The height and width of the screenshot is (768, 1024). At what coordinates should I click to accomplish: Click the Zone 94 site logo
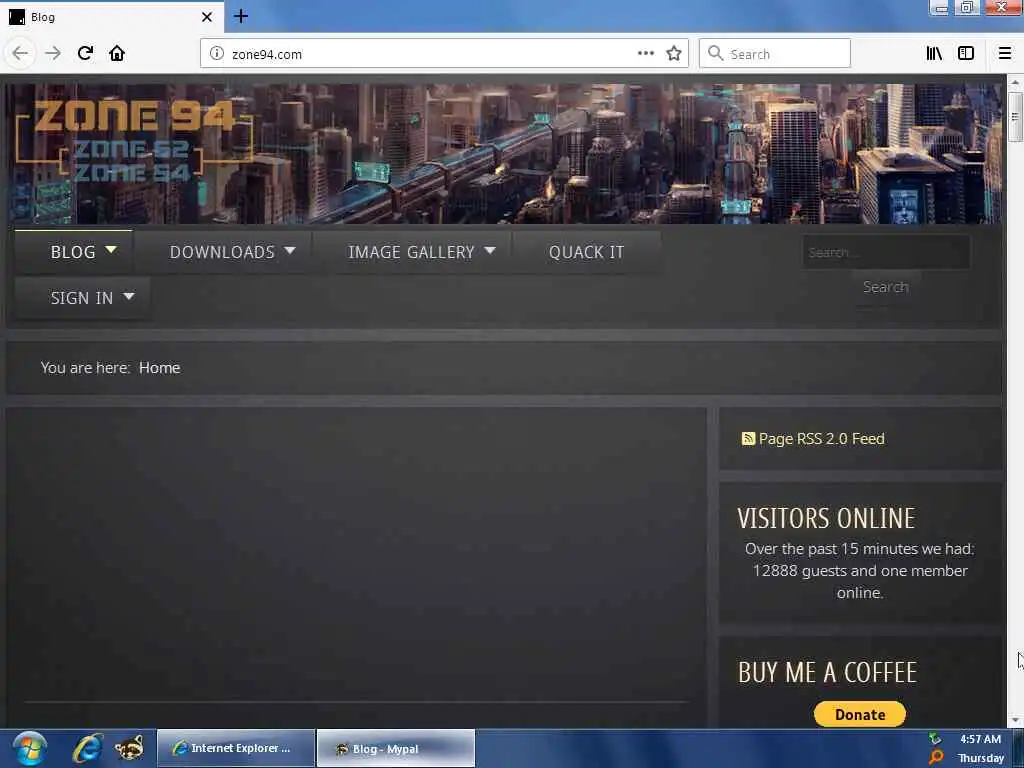134,141
